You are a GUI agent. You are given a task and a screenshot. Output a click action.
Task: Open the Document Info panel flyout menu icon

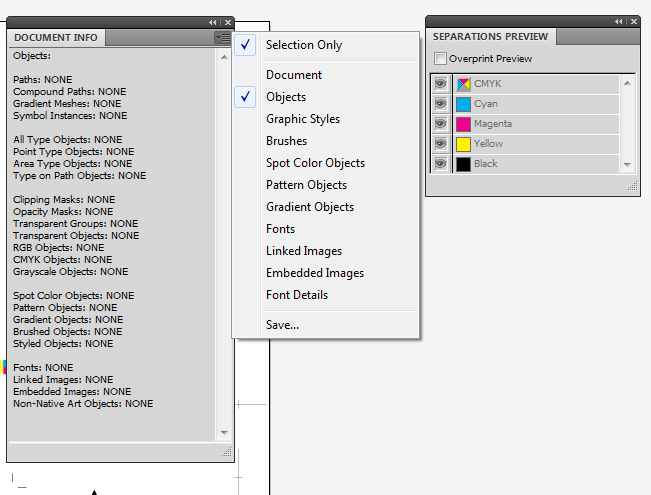223,38
